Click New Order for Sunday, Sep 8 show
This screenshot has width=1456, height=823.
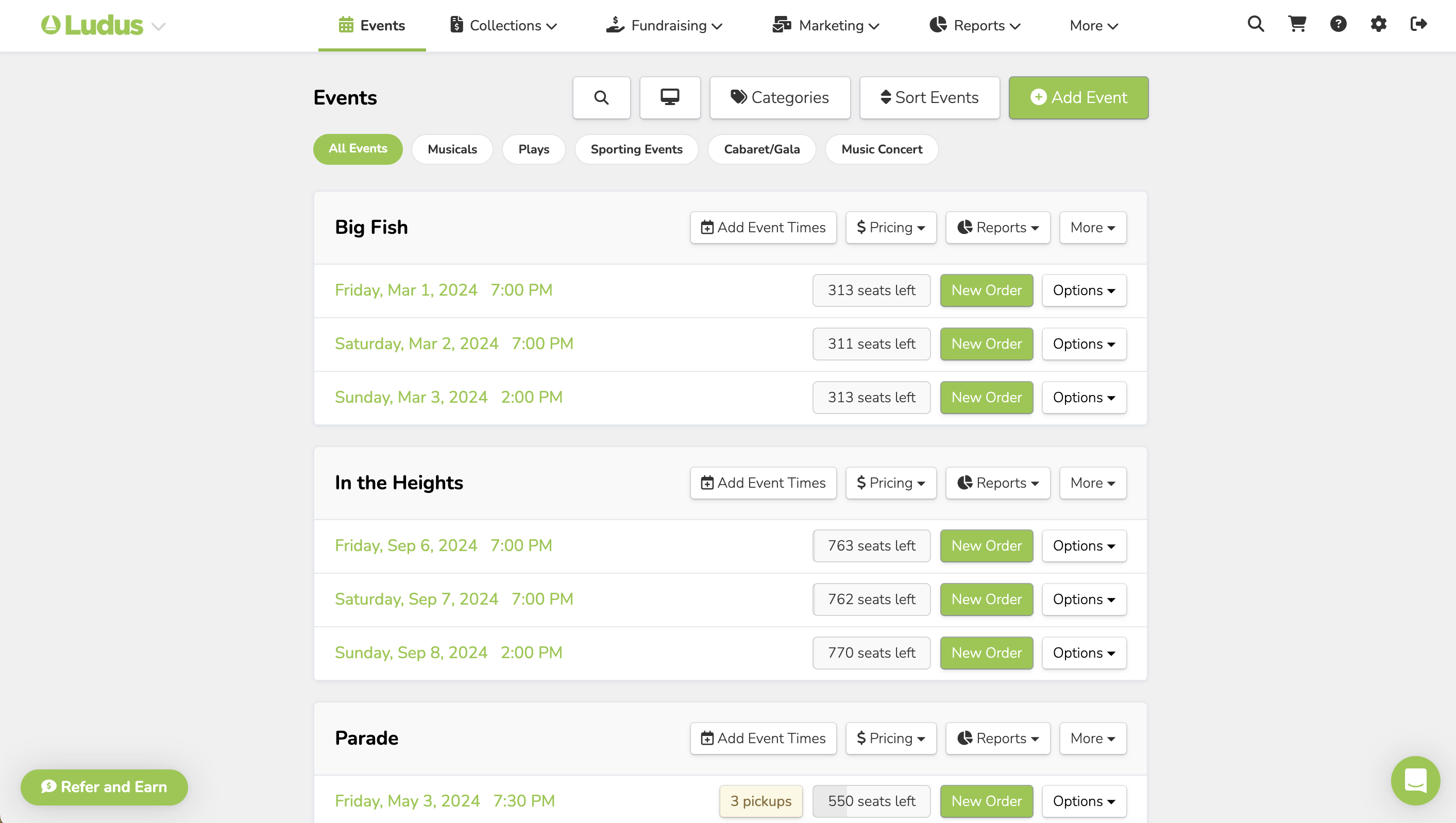tap(986, 653)
